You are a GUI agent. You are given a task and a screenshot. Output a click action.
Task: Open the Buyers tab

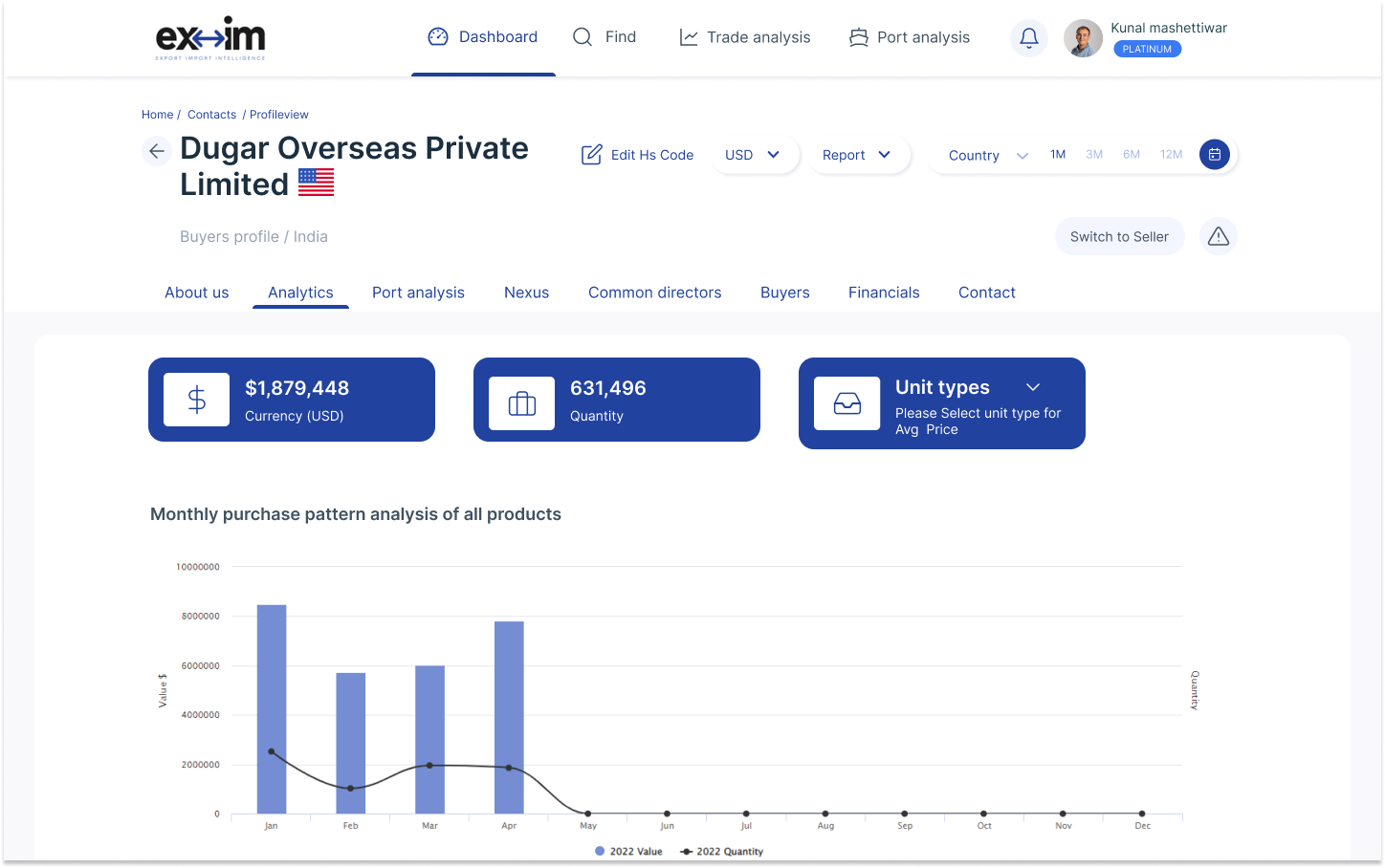click(x=785, y=293)
